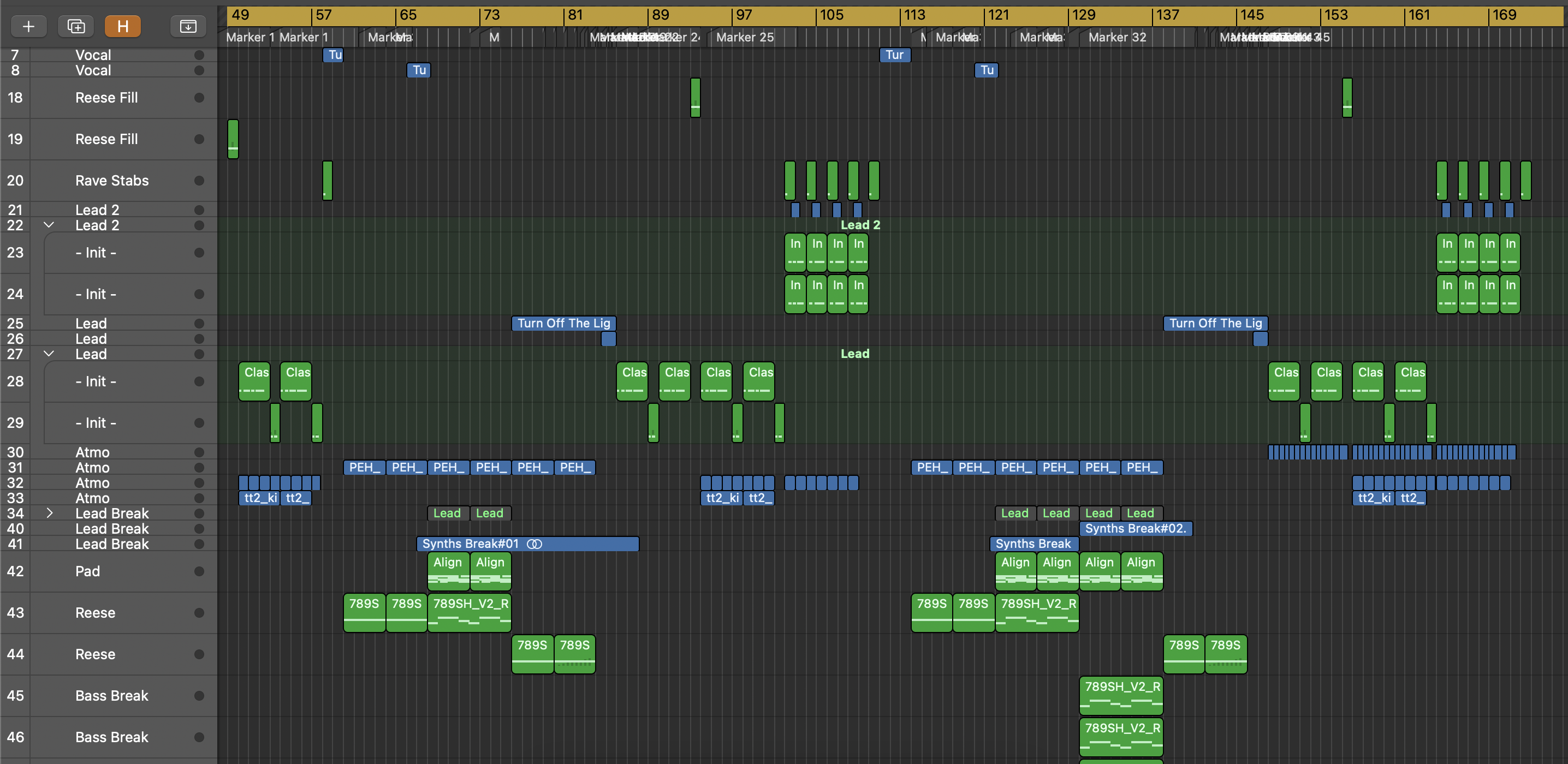The image size is (1568, 764).
Task: Select the Atmo track 30 header
Action: coord(109,452)
